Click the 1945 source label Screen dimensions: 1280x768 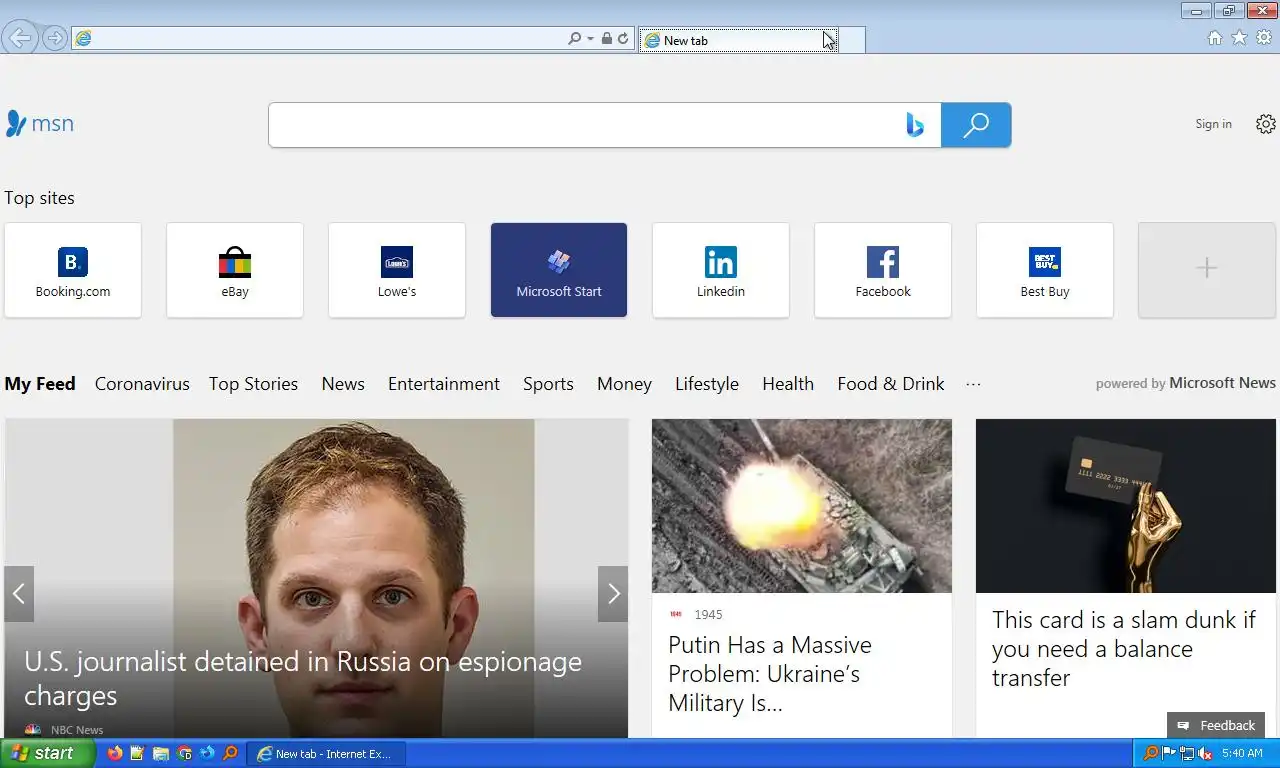point(708,615)
